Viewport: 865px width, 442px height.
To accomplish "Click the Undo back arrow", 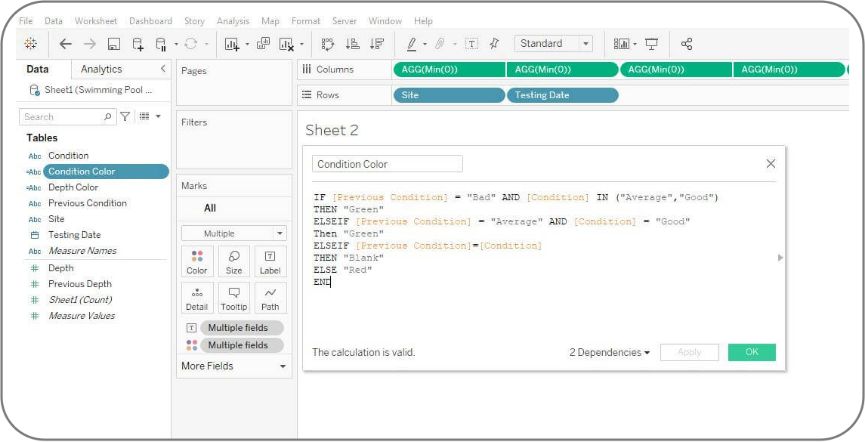I will (65, 44).
